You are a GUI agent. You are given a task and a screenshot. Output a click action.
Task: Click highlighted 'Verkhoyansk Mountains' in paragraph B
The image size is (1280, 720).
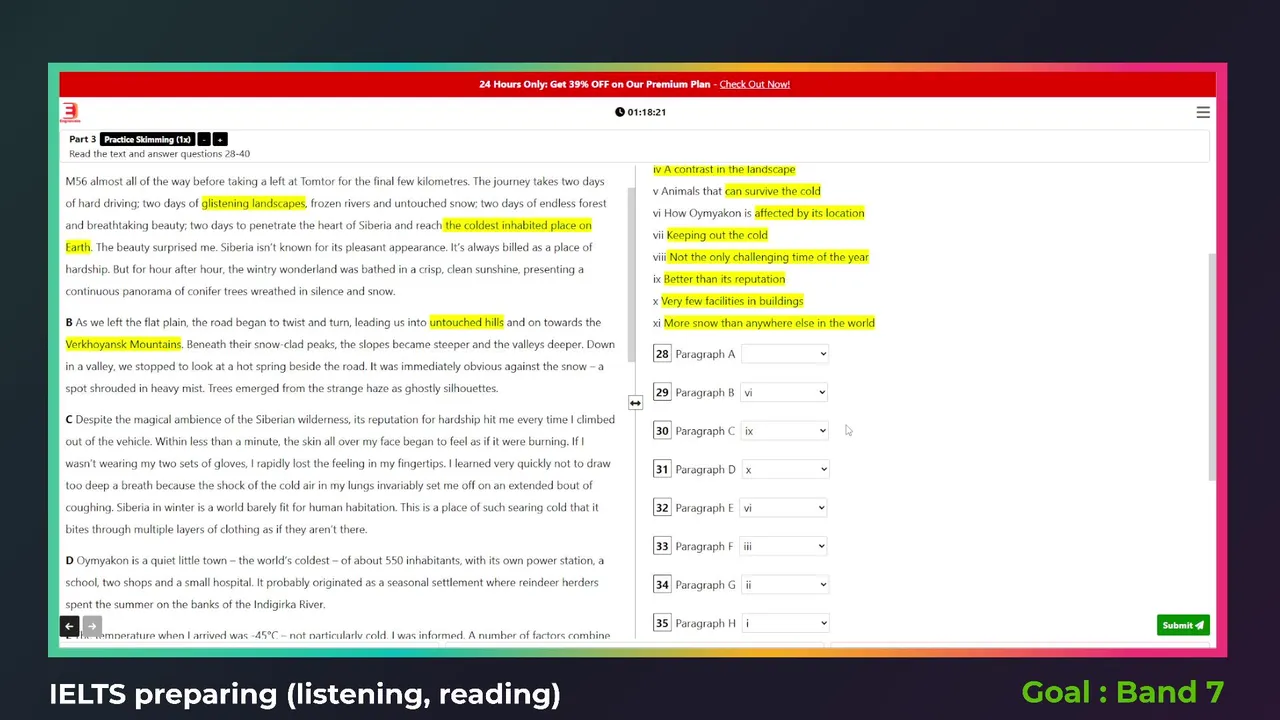tap(124, 344)
